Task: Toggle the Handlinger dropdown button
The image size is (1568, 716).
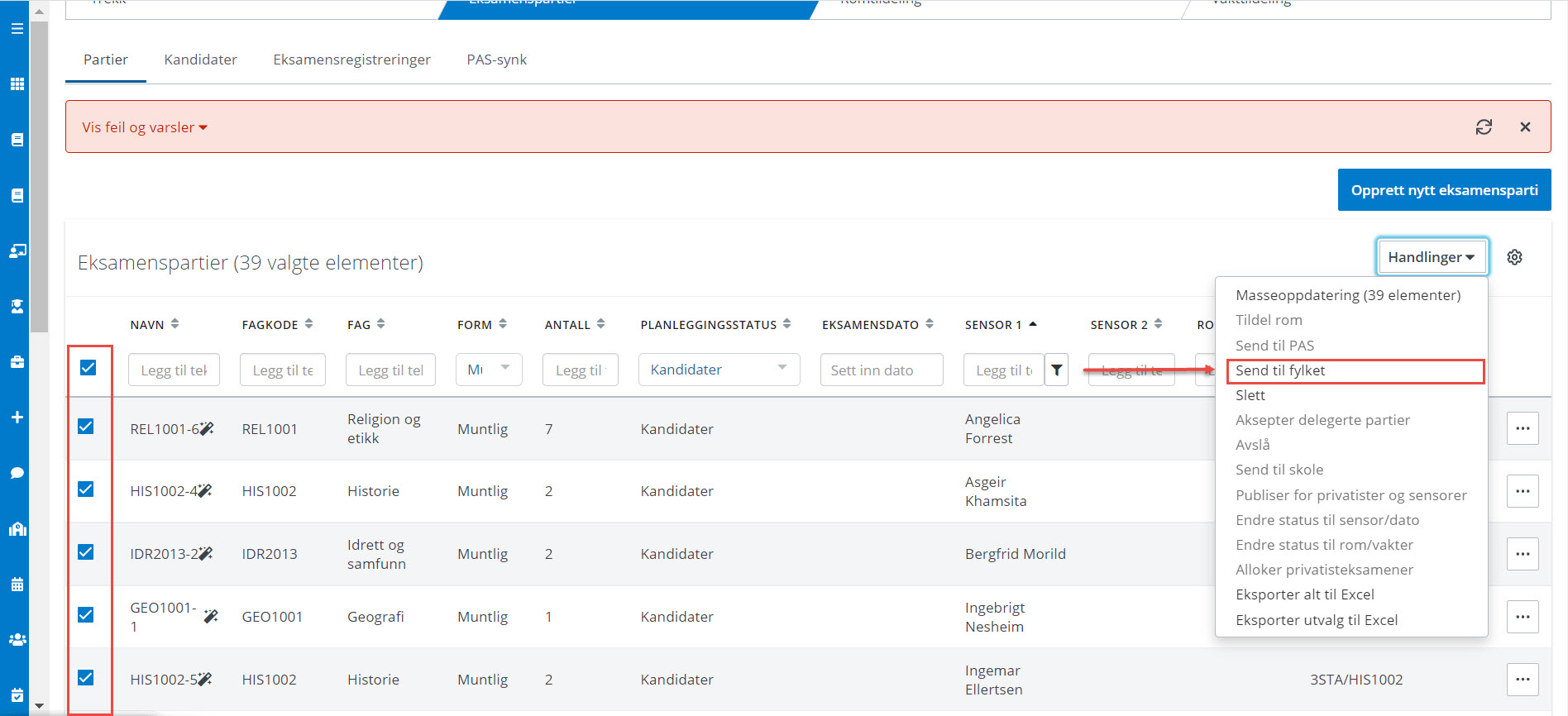Action: 1432,257
